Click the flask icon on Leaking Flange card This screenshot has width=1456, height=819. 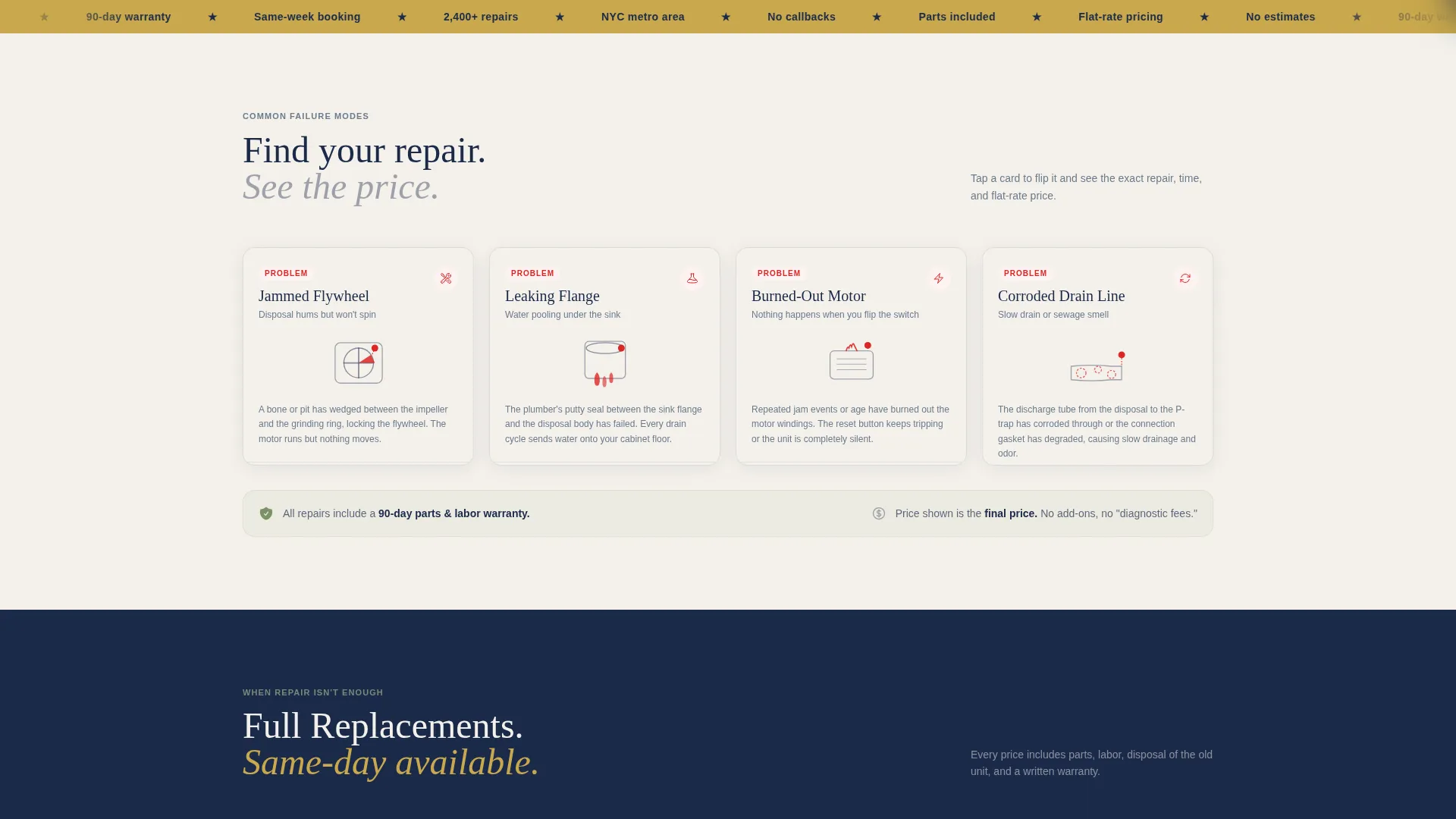click(x=692, y=278)
